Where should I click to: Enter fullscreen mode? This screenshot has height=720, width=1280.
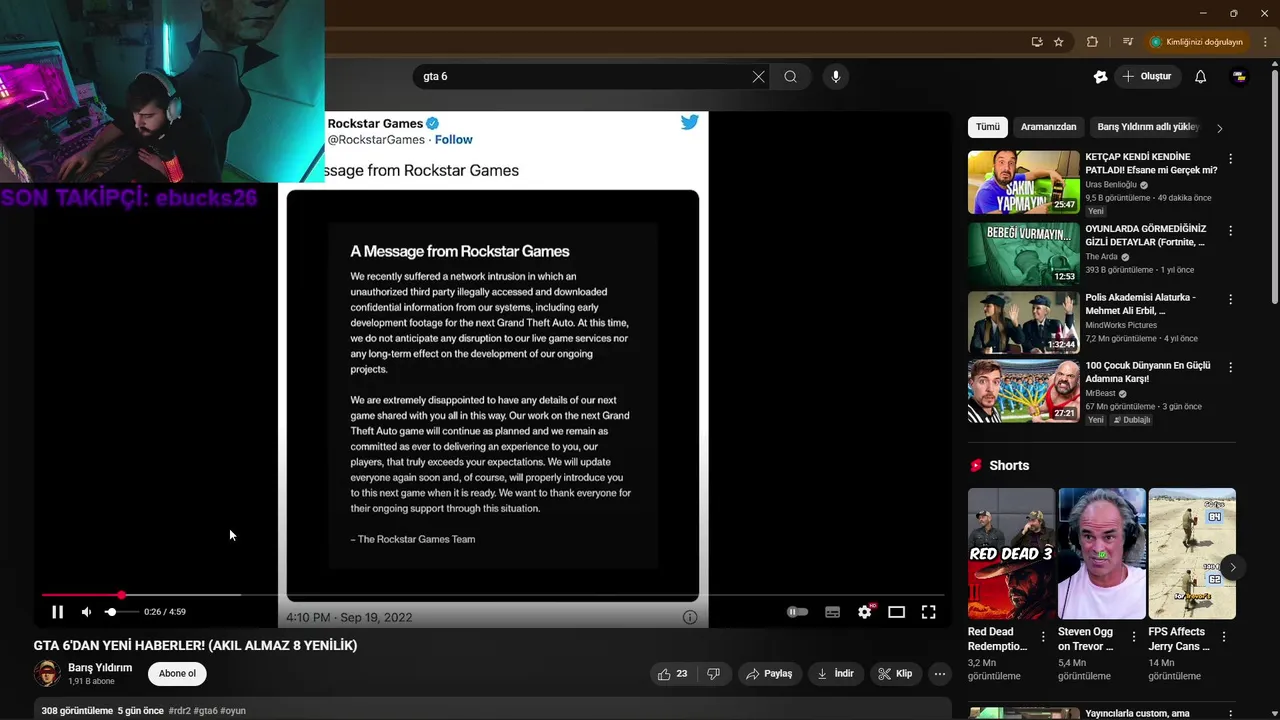928,612
